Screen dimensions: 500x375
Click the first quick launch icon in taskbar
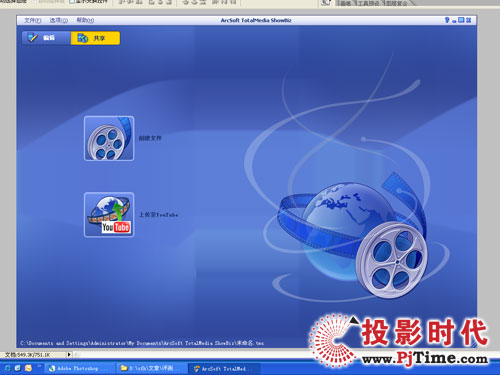8,368
